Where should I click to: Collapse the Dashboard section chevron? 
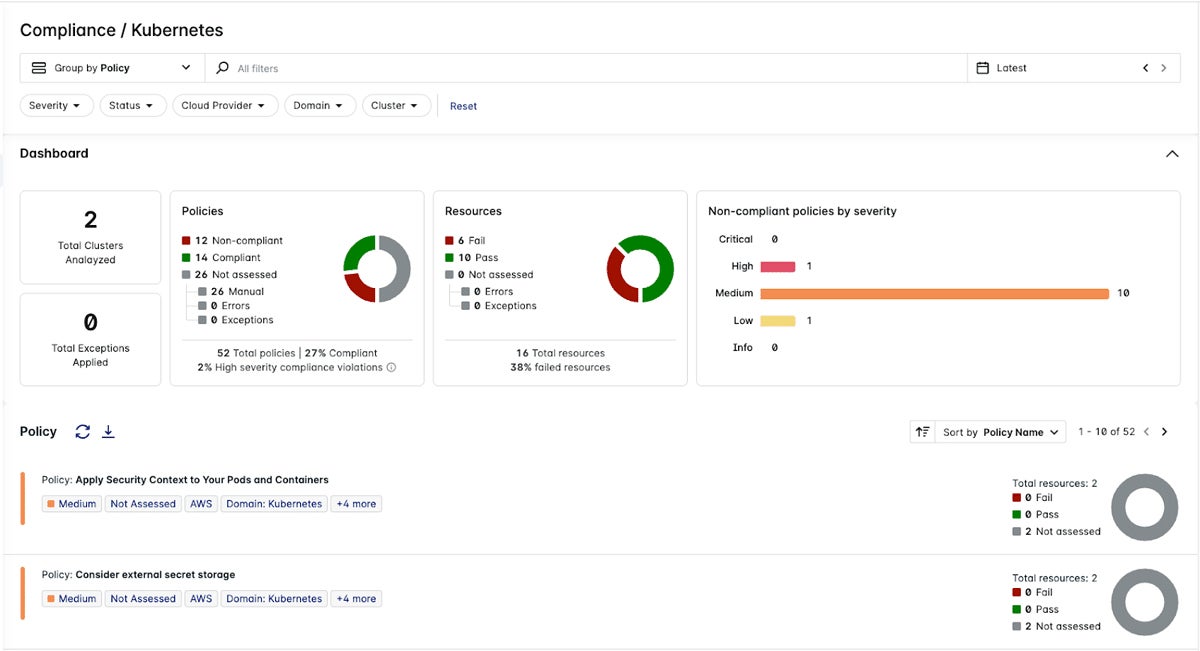pos(1172,154)
